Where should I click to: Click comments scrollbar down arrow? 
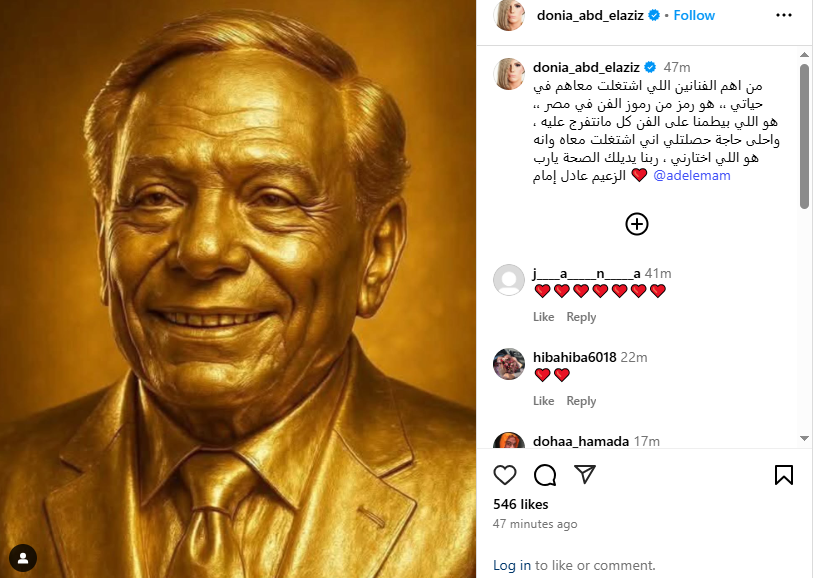point(804,438)
